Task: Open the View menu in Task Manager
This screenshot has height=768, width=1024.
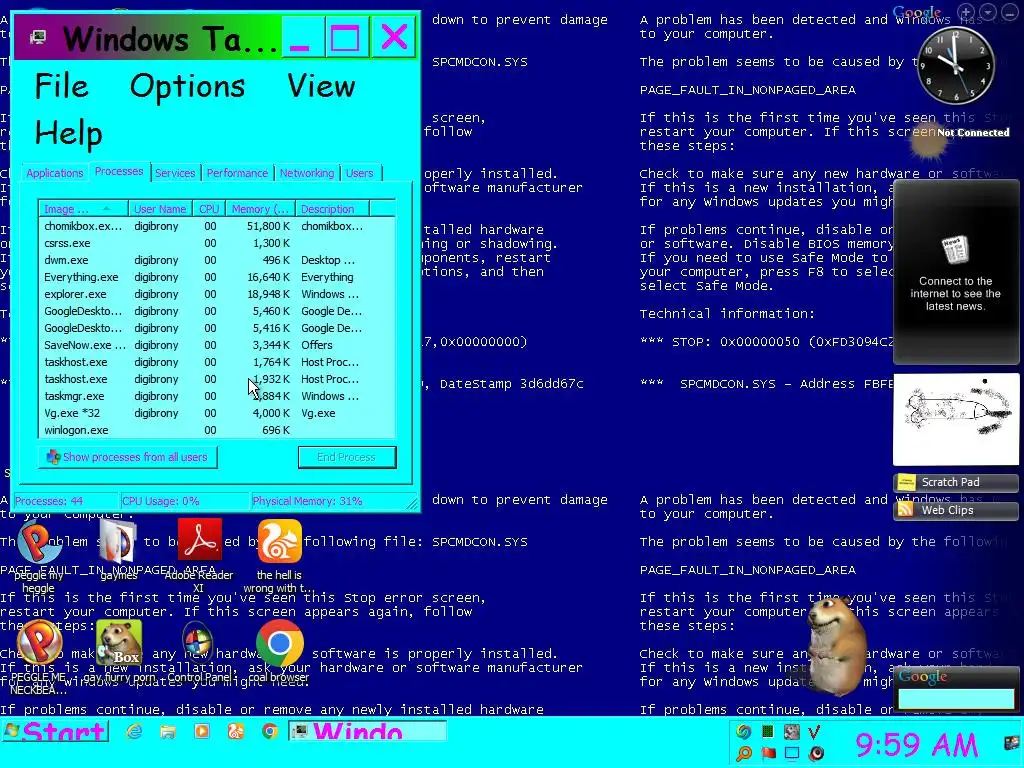Action: (x=321, y=86)
